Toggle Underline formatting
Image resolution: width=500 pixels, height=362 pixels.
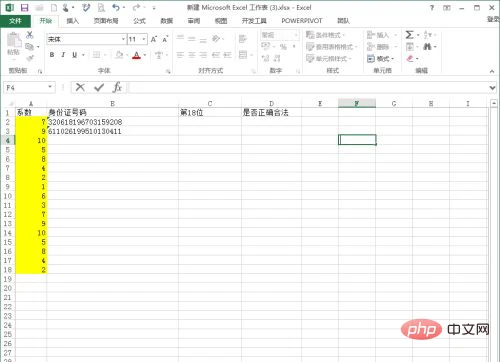[x=74, y=55]
